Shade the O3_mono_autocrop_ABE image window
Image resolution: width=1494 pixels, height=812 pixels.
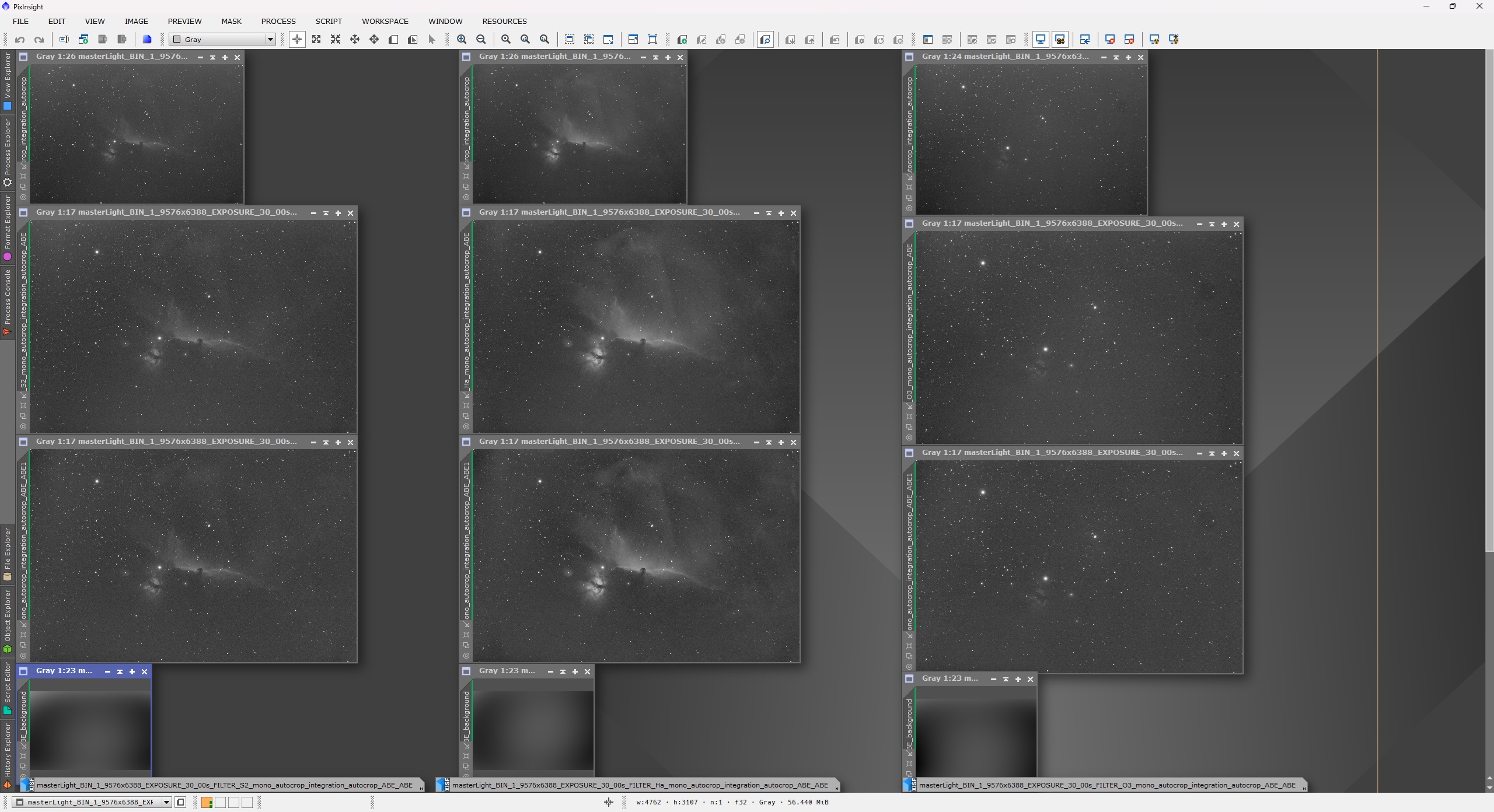[1212, 224]
